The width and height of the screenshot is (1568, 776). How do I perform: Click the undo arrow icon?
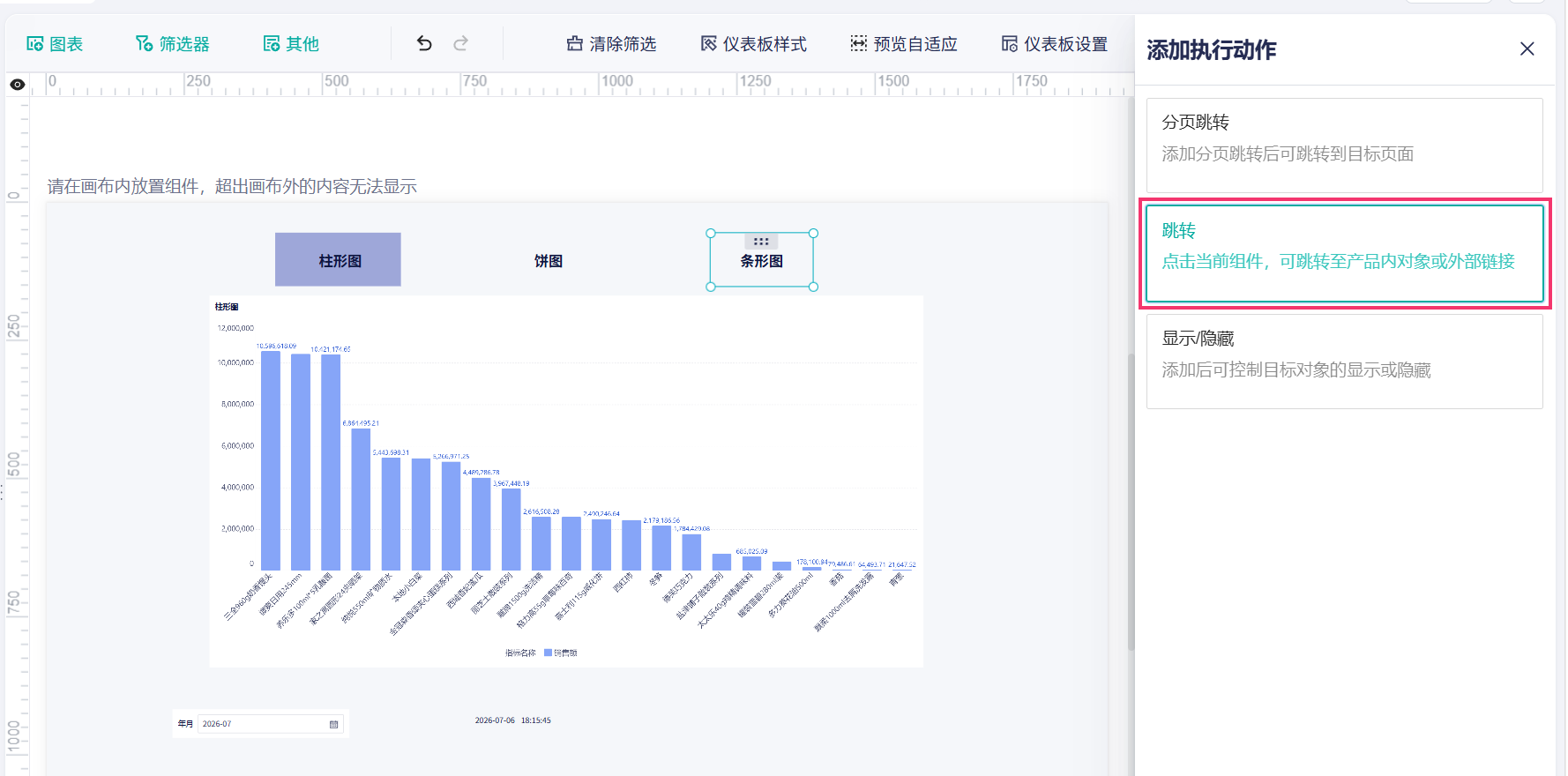pyautogui.click(x=424, y=43)
